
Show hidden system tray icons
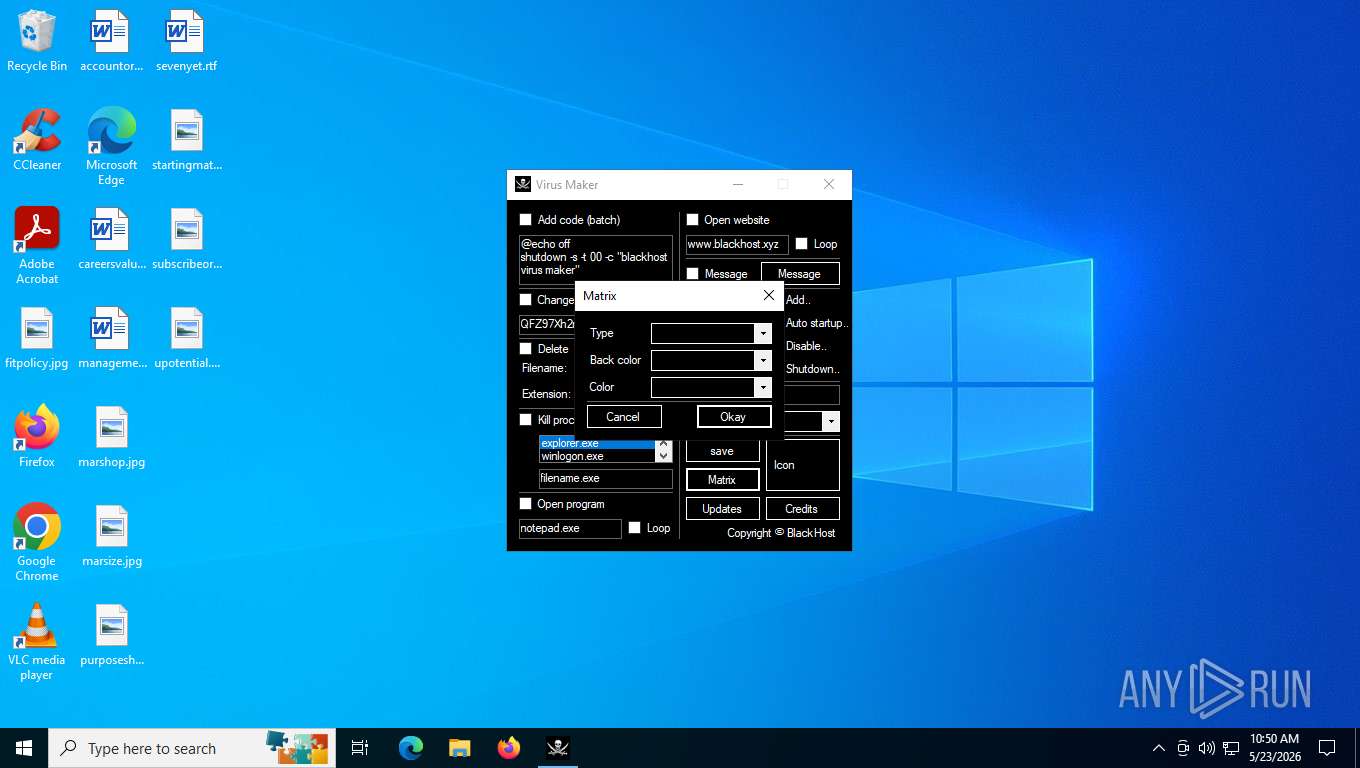[x=1159, y=748]
